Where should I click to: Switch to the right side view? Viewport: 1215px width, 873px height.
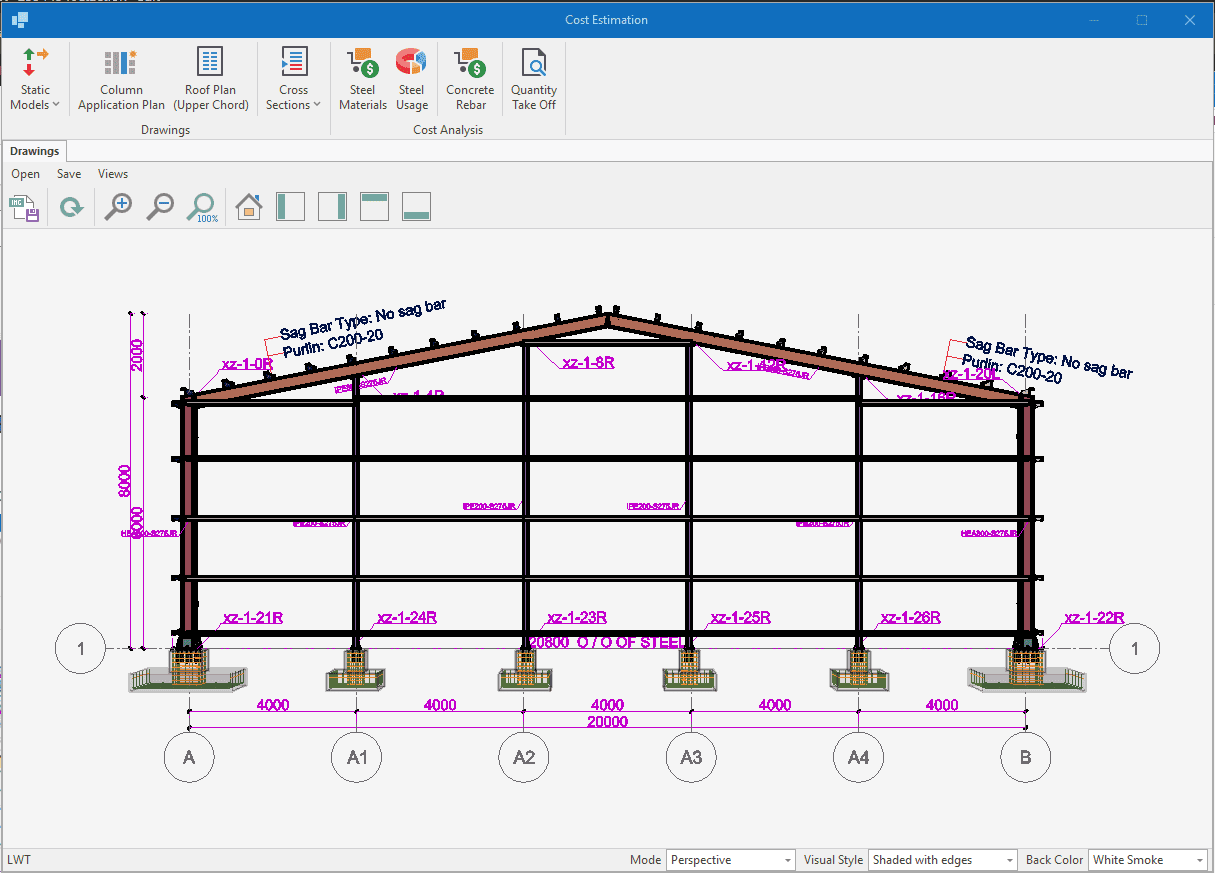[332, 207]
